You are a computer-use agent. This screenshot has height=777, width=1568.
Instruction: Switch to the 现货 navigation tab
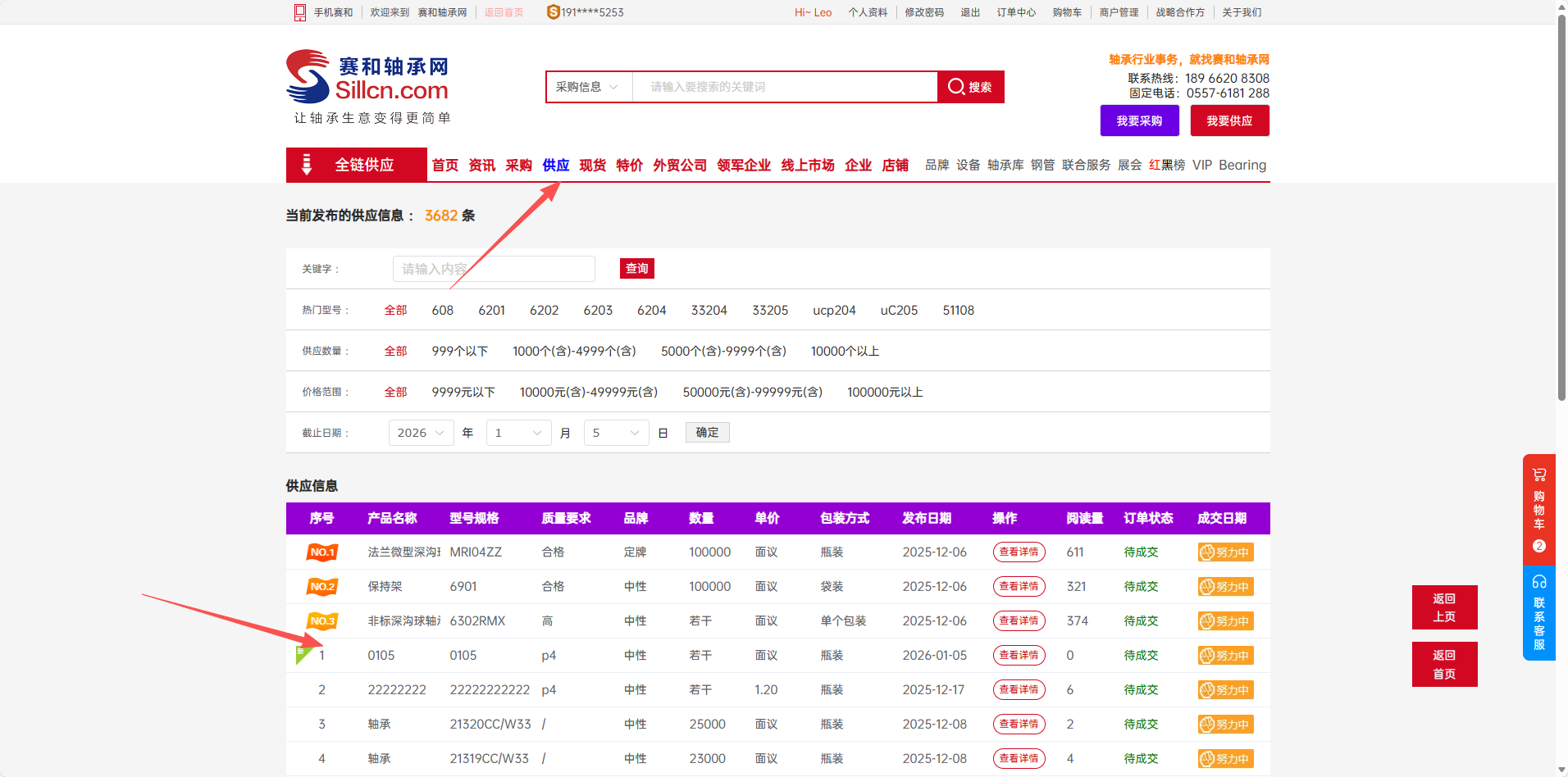coord(592,166)
